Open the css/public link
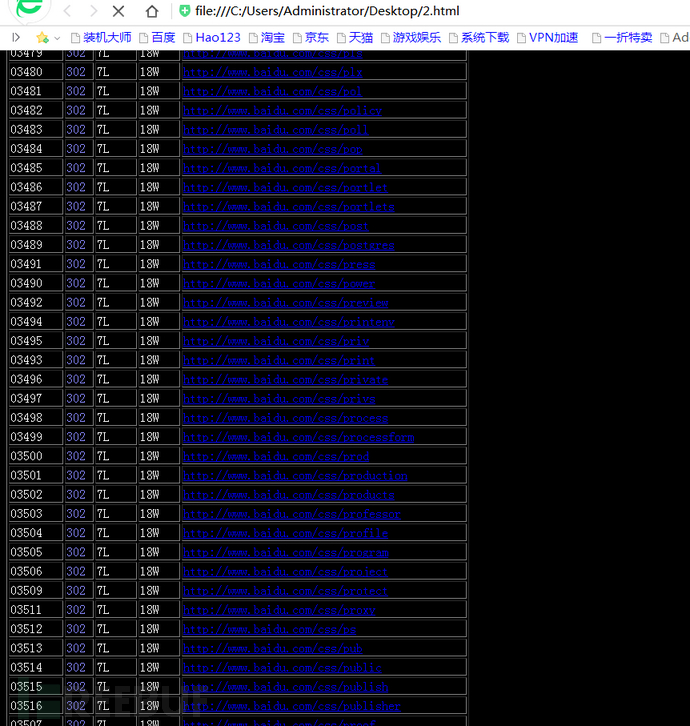 (282, 668)
